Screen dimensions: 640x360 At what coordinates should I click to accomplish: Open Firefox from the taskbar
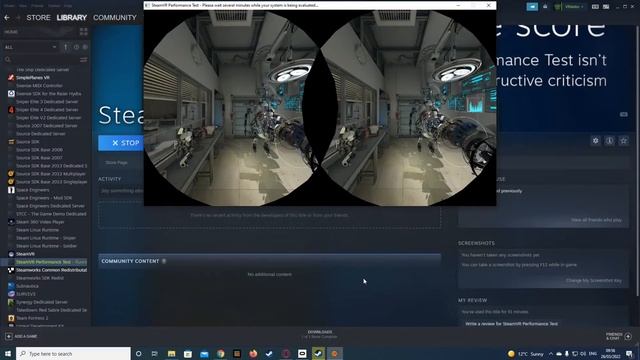tap(253, 353)
